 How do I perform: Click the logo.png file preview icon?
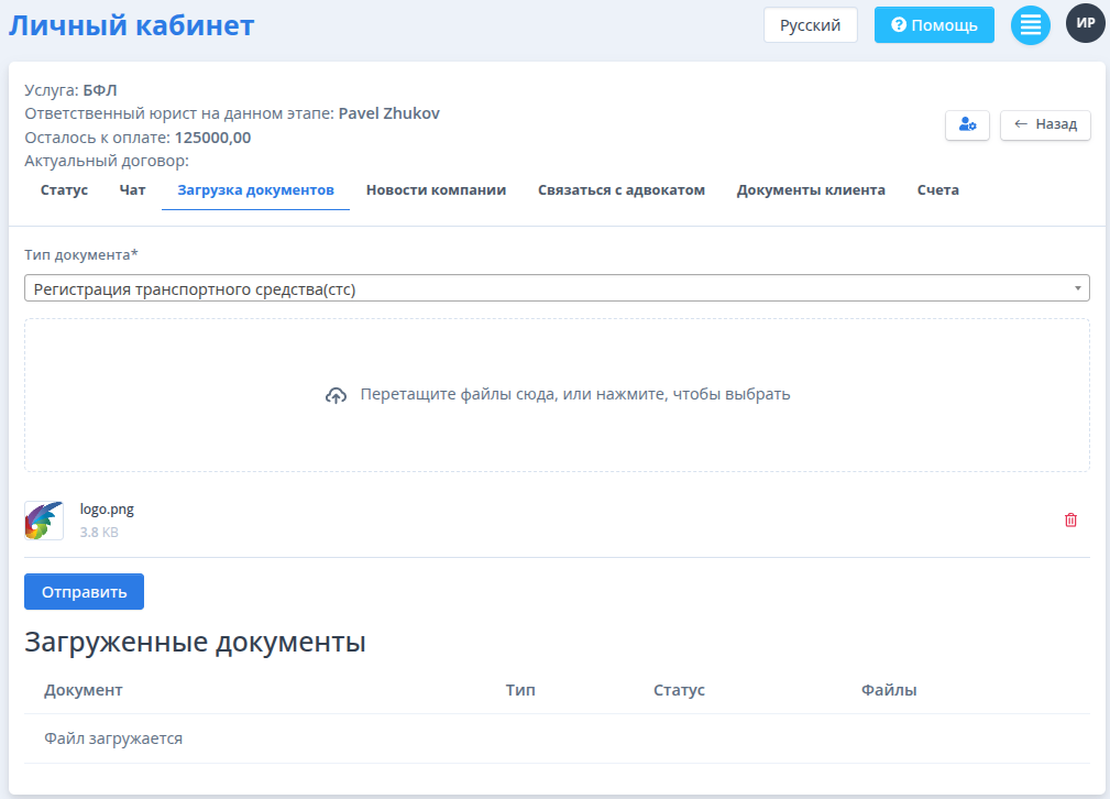[x=43, y=519]
